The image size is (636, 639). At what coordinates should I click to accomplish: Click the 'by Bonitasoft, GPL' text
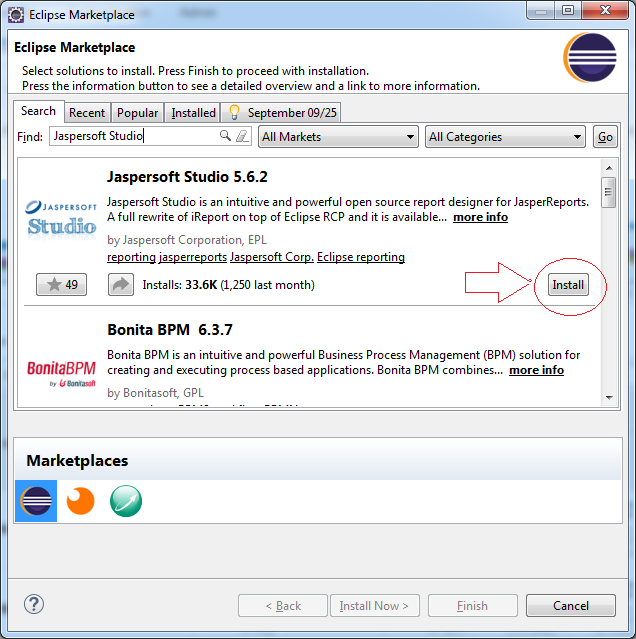coord(155,393)
